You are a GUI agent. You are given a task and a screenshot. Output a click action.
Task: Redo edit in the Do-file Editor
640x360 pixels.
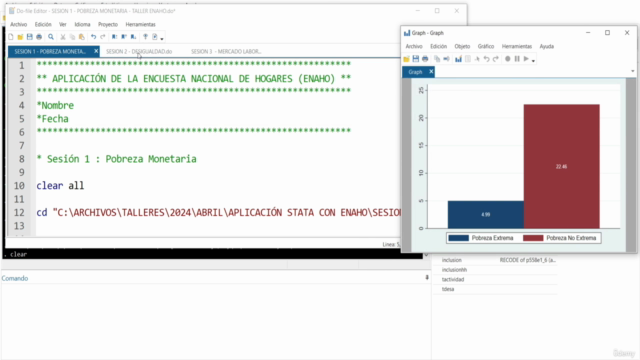[x=103, y=37]
